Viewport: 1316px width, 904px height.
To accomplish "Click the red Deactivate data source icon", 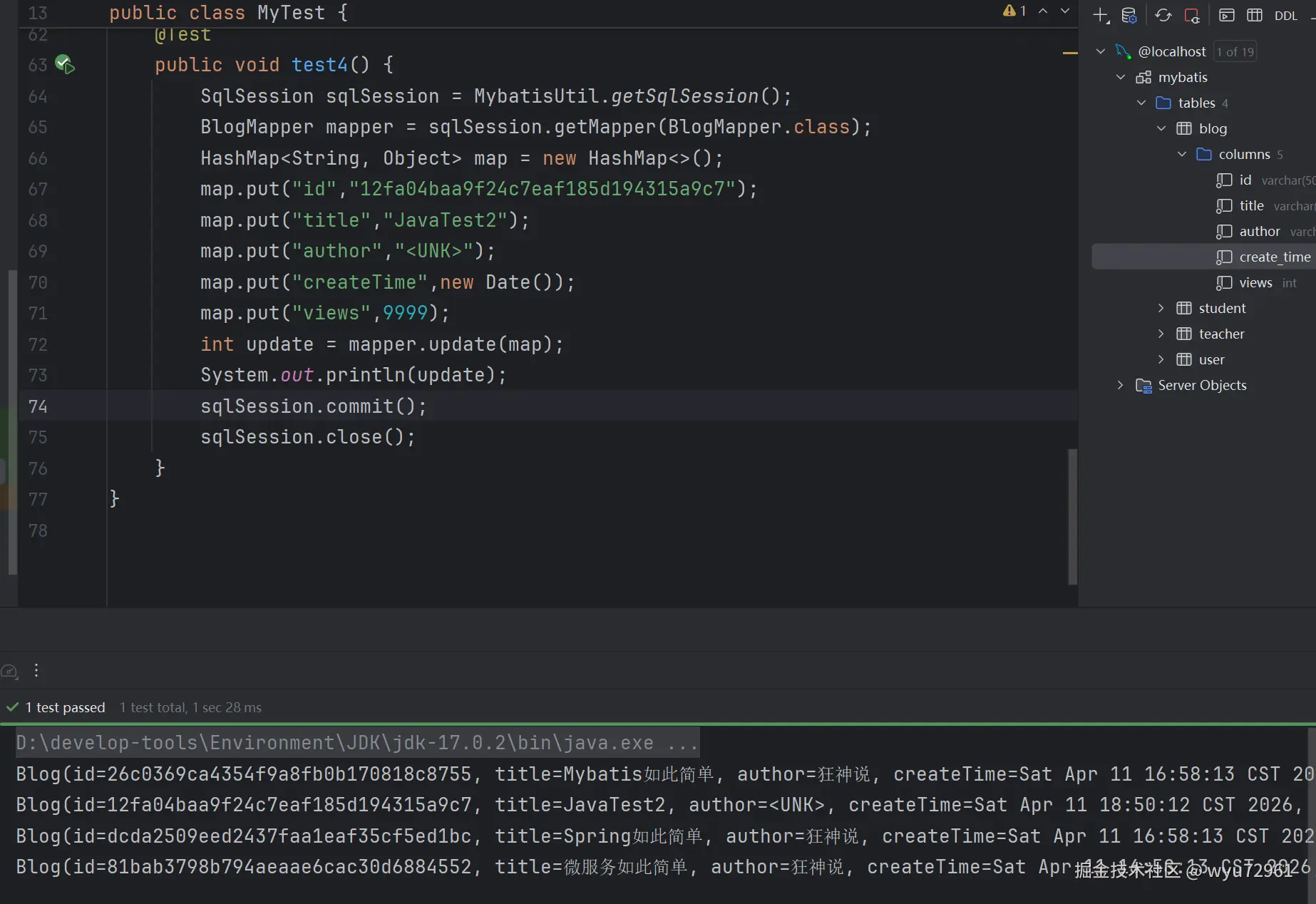I will pyautogui.click(x=1192, y=15).
